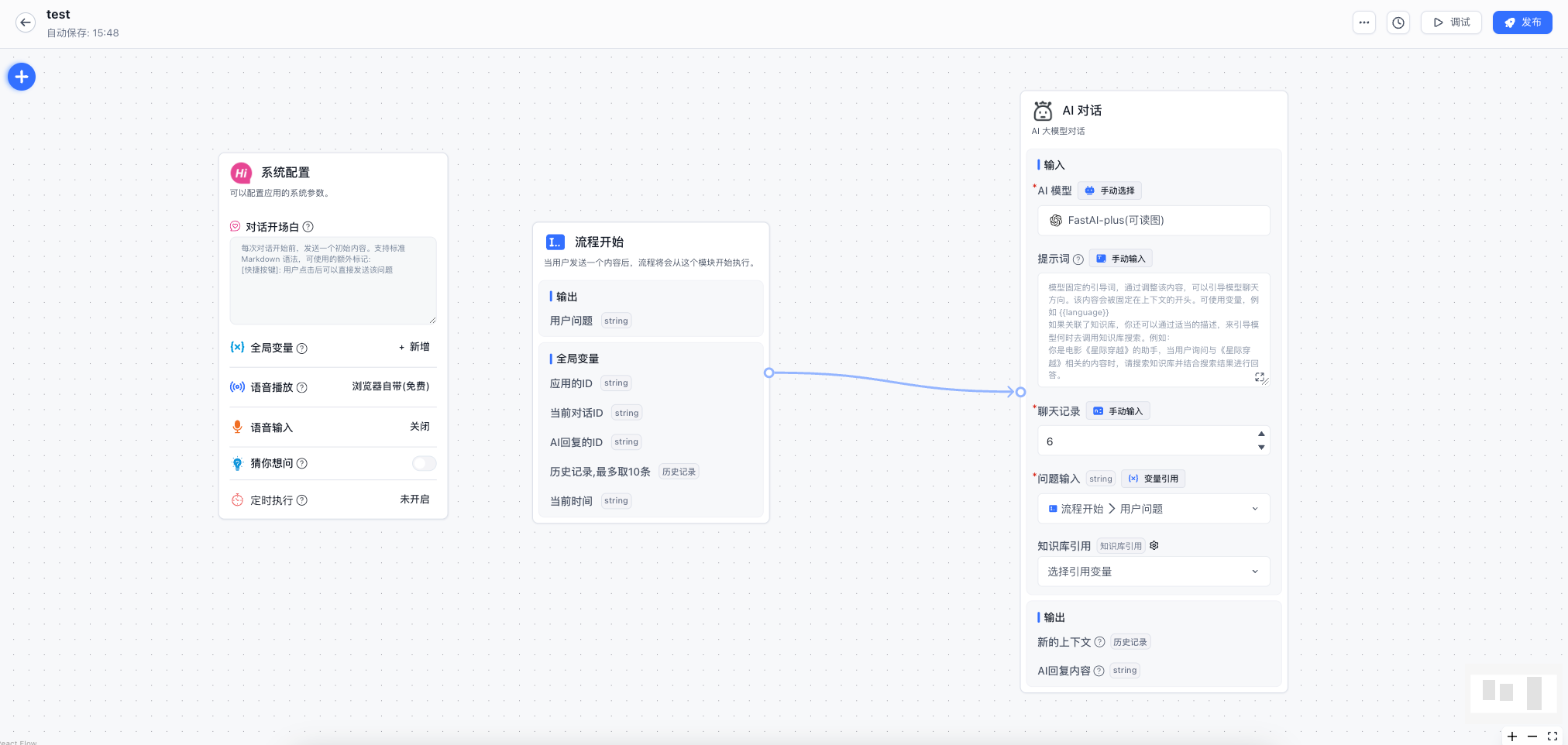Open the 选择引用变量 dropdown
This screenshot has width=1568, height=745.
coord(1153,572)
